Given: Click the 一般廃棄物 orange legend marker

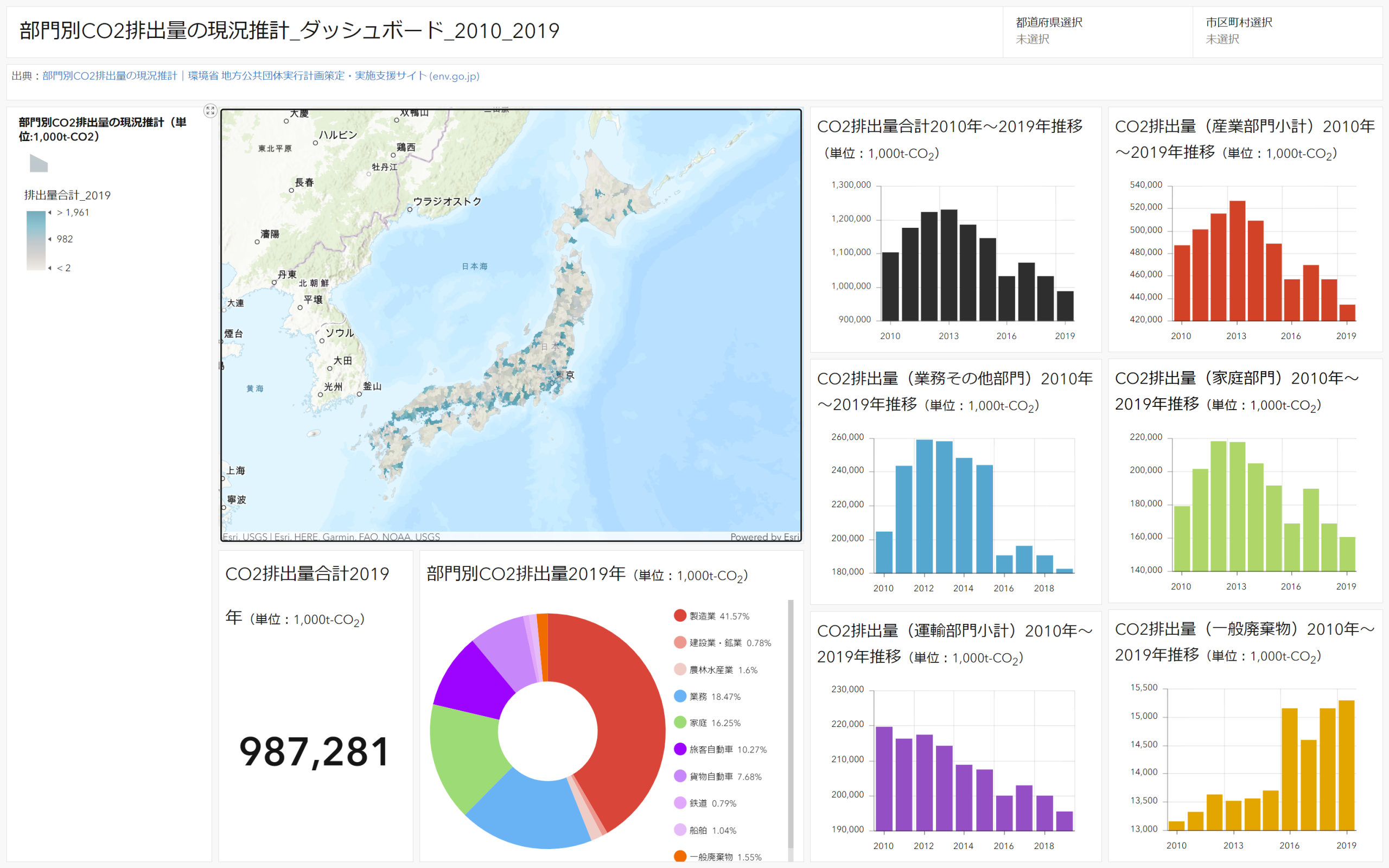Looking at the screenshot, I should (x=680, y=856).
